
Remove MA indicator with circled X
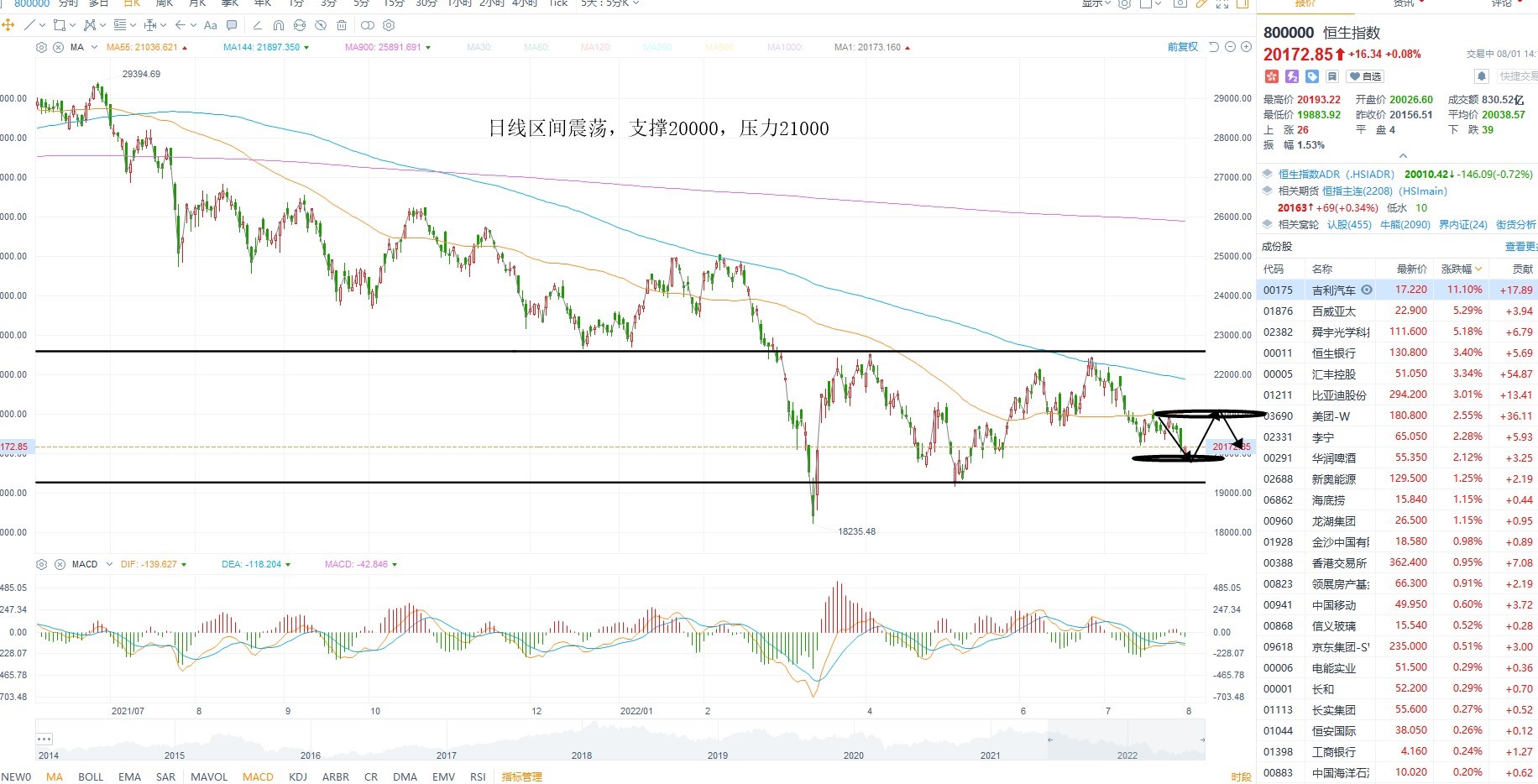58,48
